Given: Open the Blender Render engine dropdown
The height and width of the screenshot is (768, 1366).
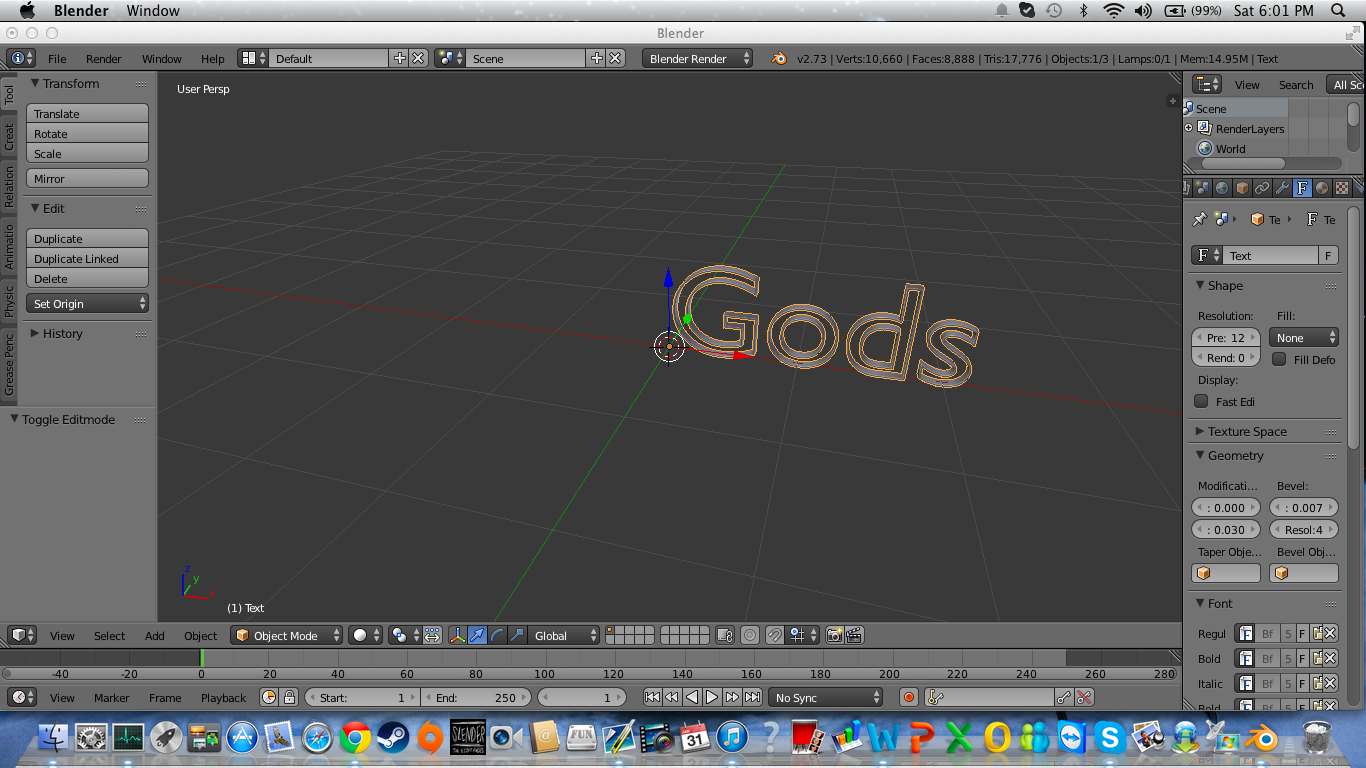Looking at the screenshot, I should (x=697, y=58).
